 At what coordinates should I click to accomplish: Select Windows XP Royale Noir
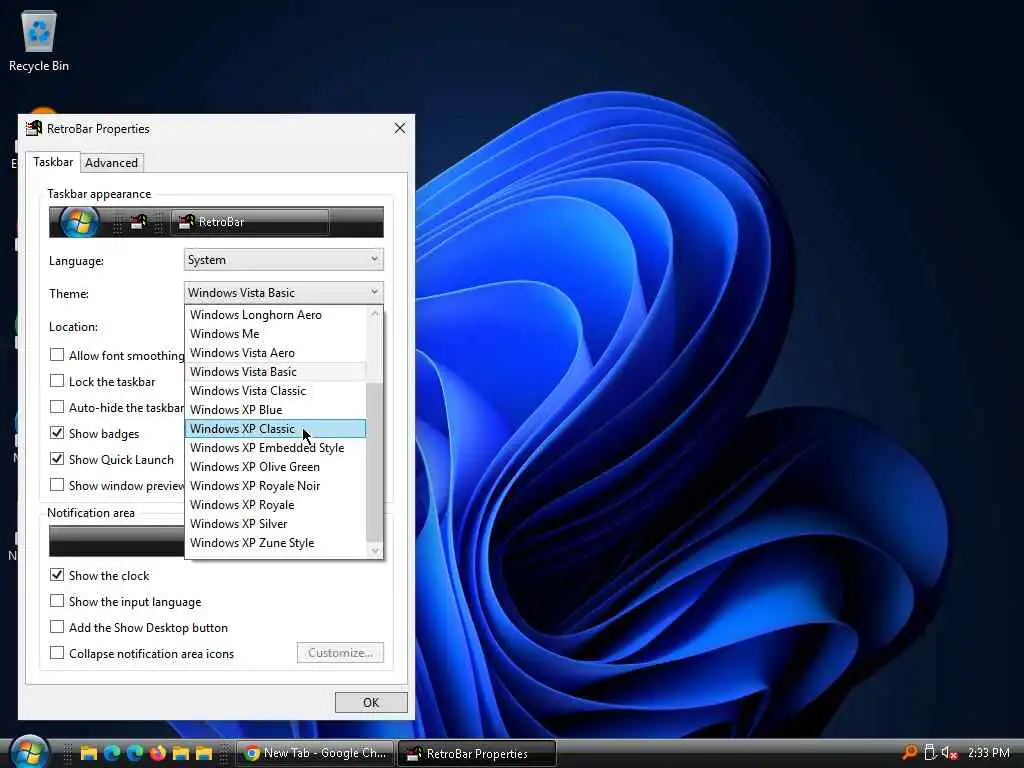(x=275, y=485)
